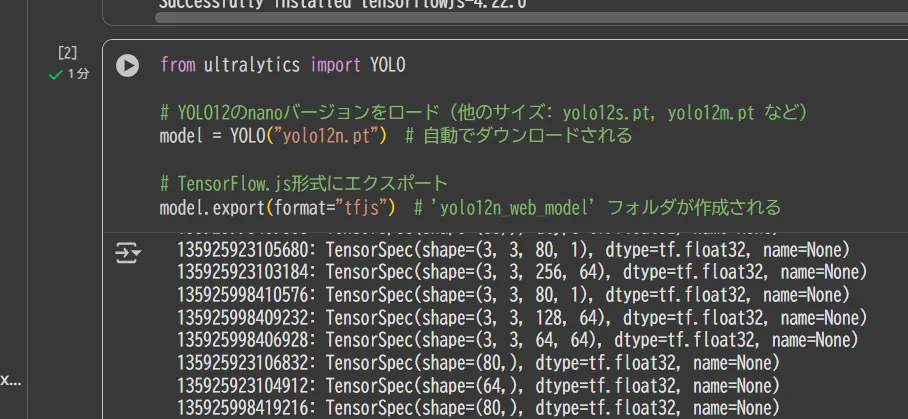
Task: Run the YOLO export code cell
Action: 127,65
